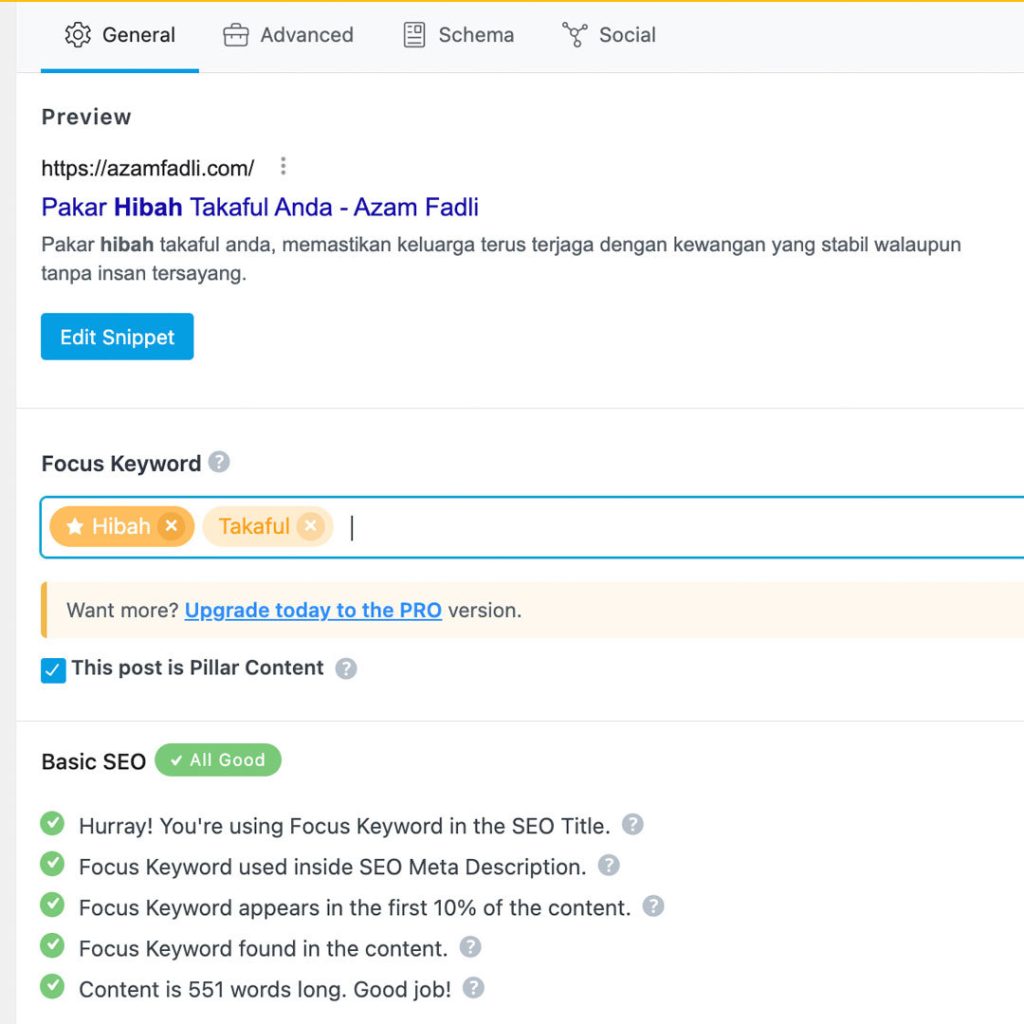
Task: Uncheck This post is Pillar Content
Action: click(54, 670)
